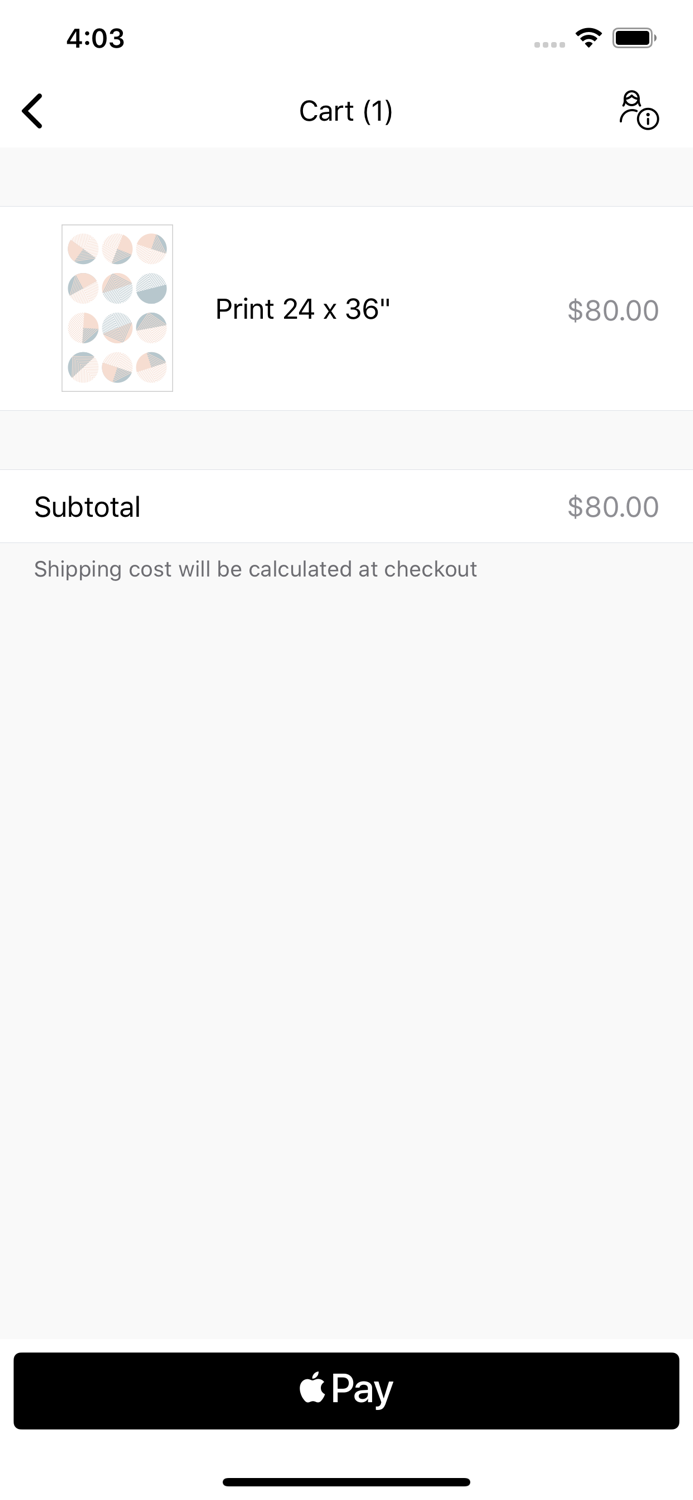Tap the Subtotal $80.00 amount
The width and height of the screenshot is (693, 1500).
(613, 507)
